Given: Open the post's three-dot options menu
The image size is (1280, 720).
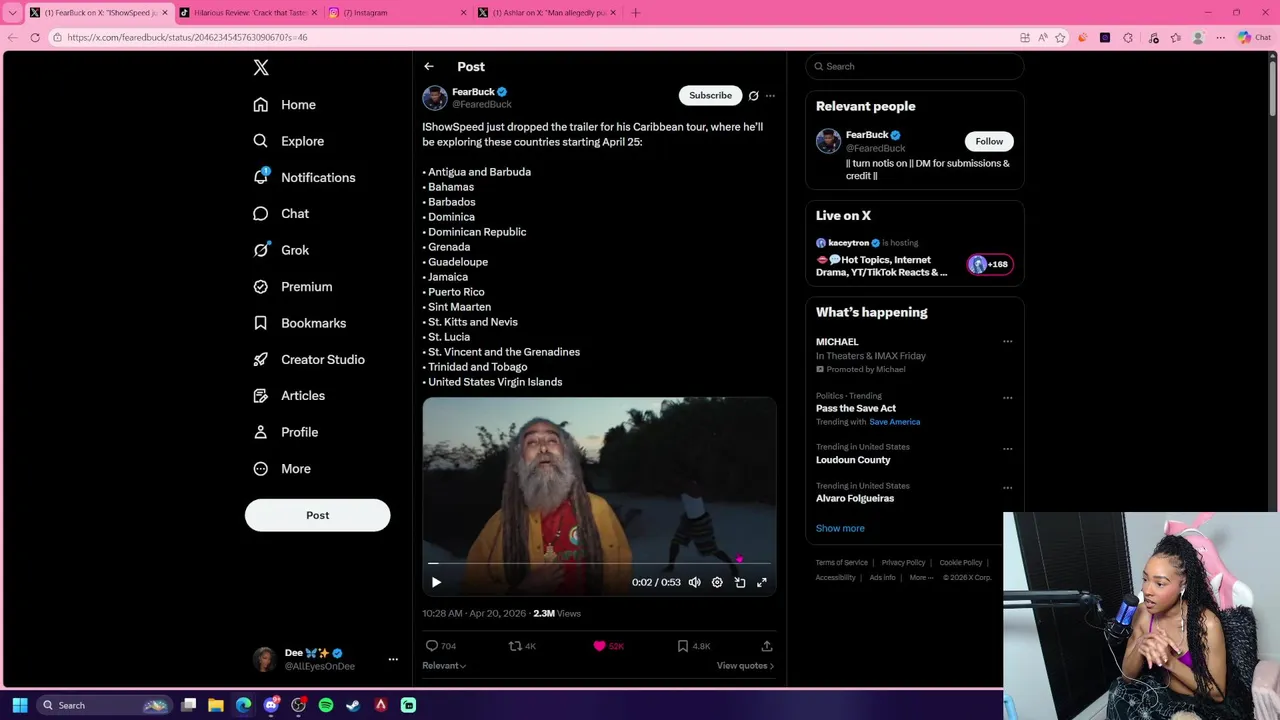Looking at the screenshot, I should [770, 96].
